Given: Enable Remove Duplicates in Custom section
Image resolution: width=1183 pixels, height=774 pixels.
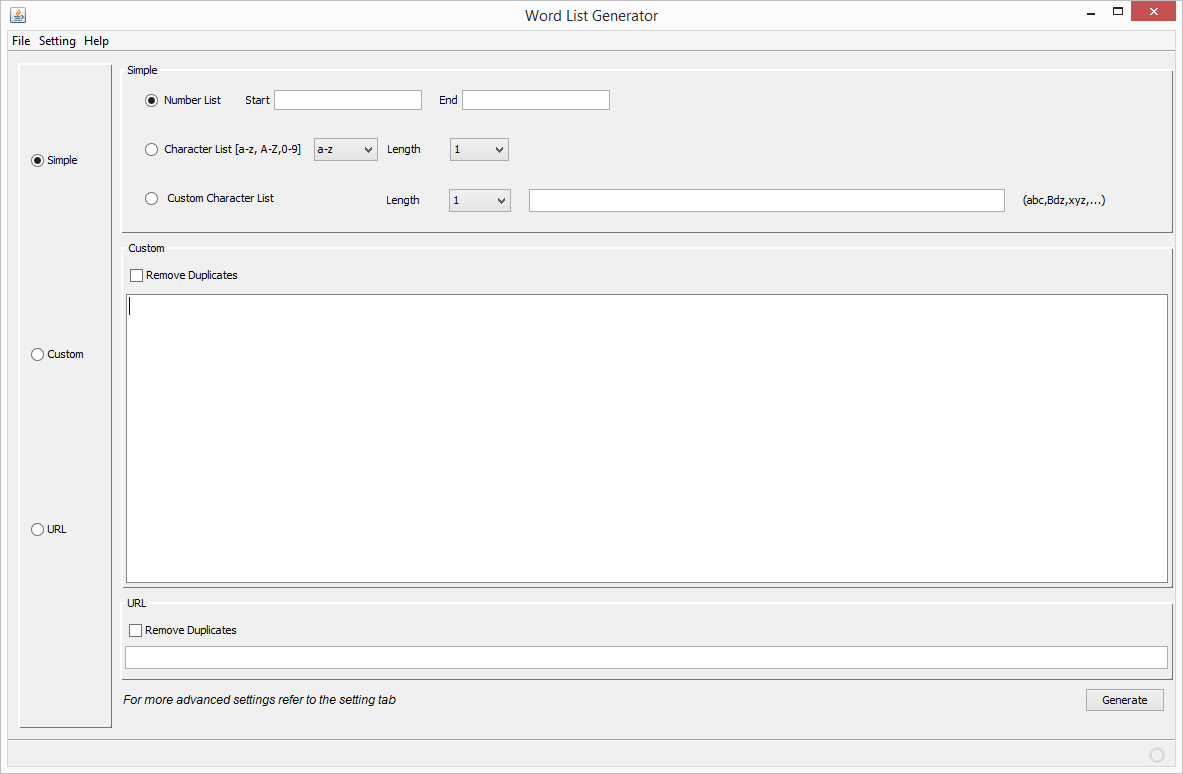Looking at the screenshot, I should (136, 275).
